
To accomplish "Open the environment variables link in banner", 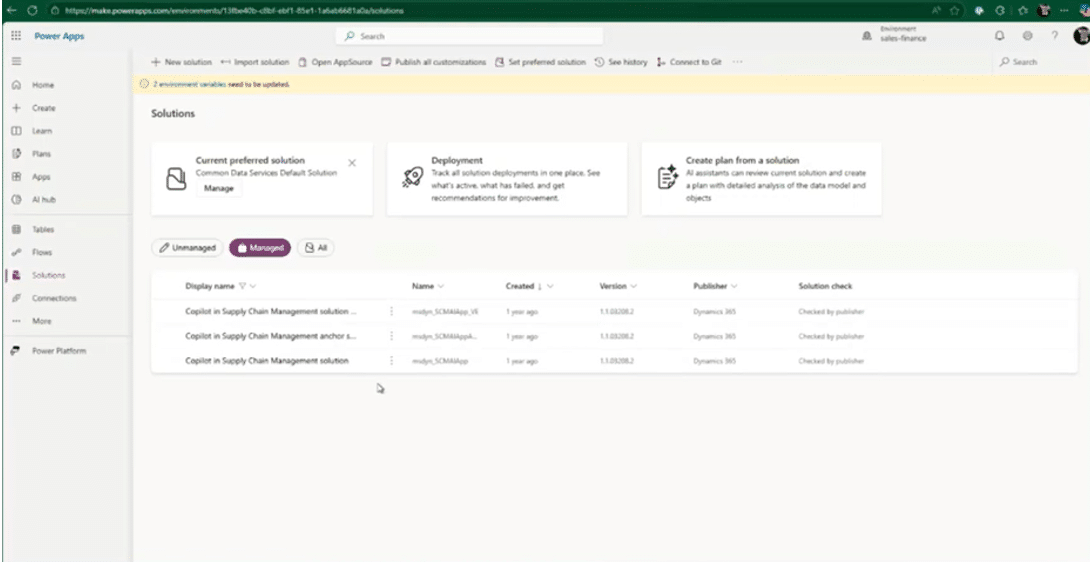I will pyautogui.click(x=189, y=84).
